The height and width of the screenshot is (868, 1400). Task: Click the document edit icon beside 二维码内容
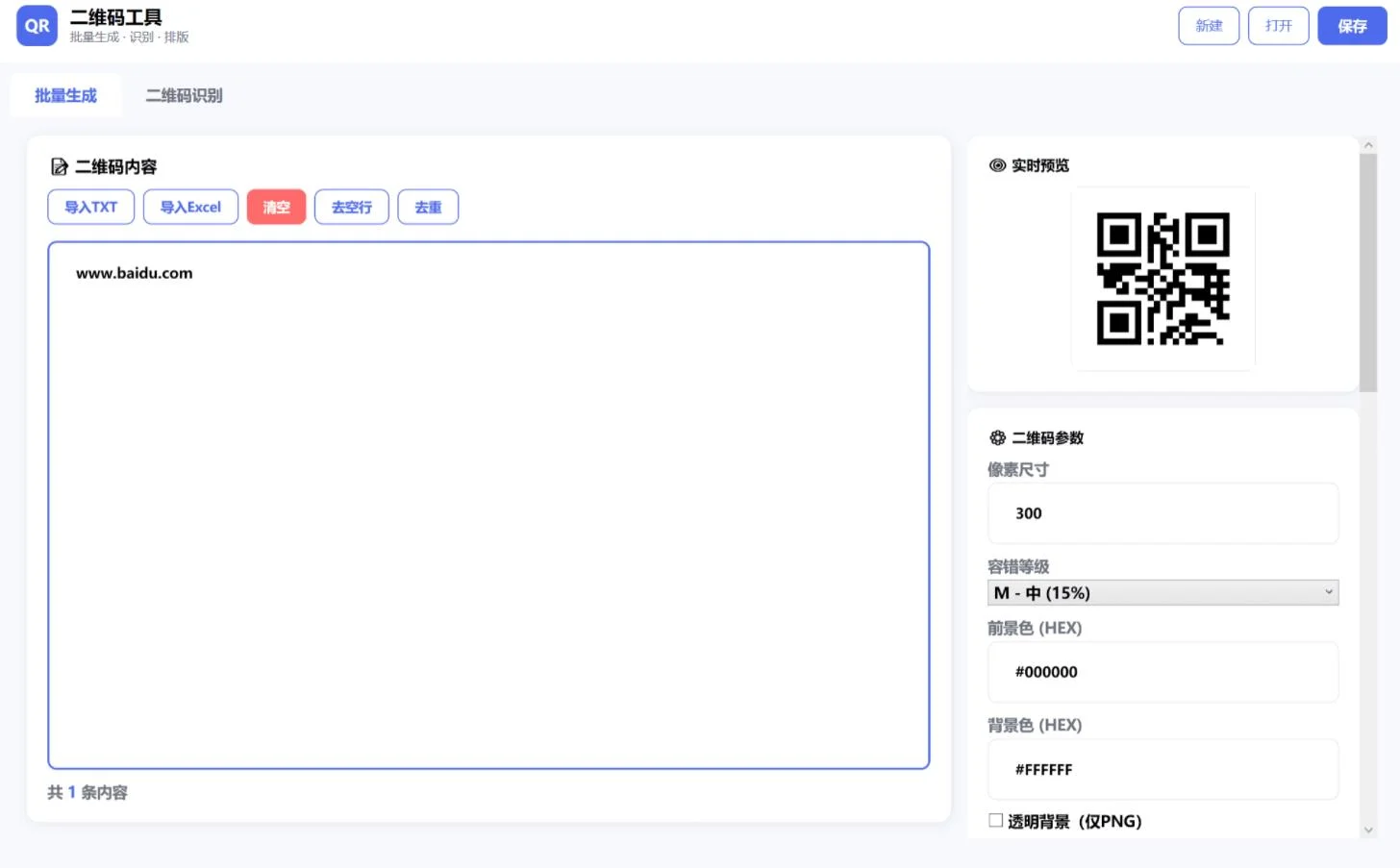tap(60, 166)
